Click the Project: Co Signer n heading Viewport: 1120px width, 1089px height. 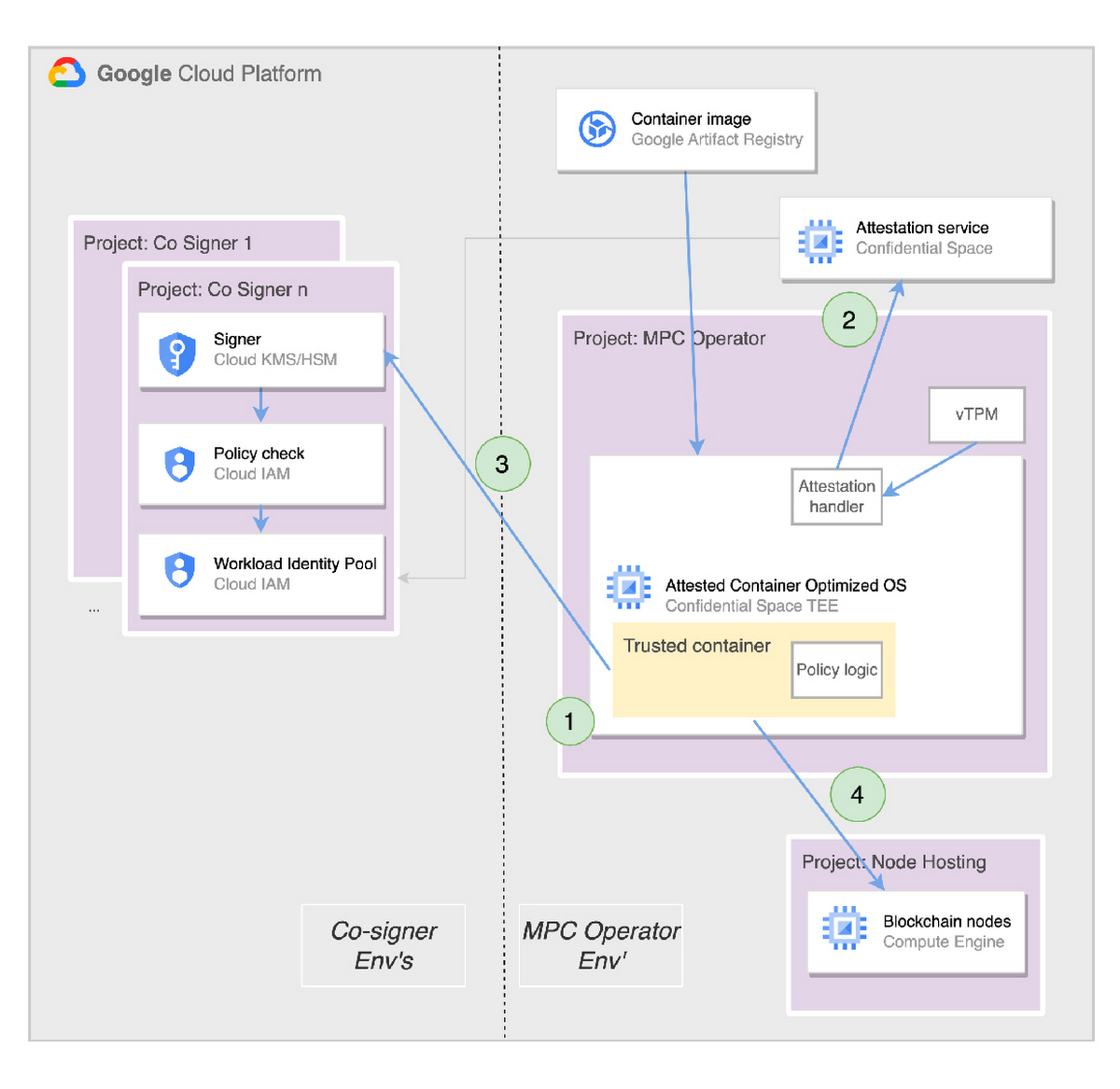(x=223, y=289)
